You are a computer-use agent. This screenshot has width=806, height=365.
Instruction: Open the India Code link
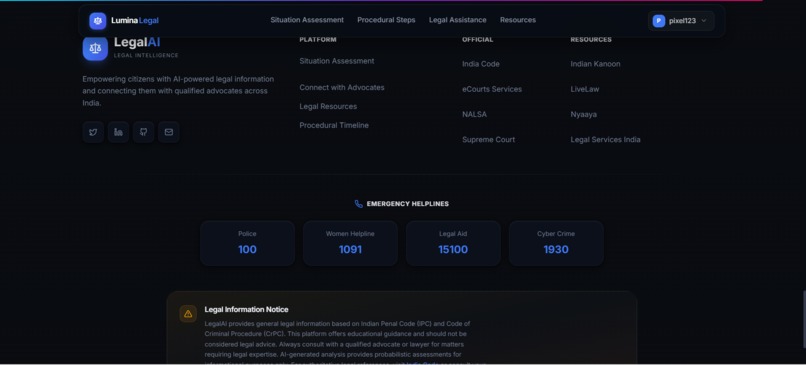481,64
